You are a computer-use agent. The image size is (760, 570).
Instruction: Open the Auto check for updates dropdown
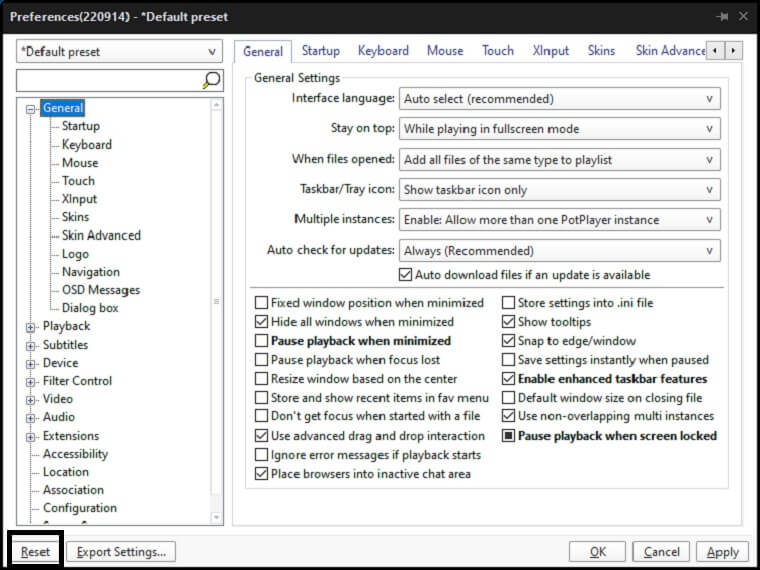[x=559, y=251]
